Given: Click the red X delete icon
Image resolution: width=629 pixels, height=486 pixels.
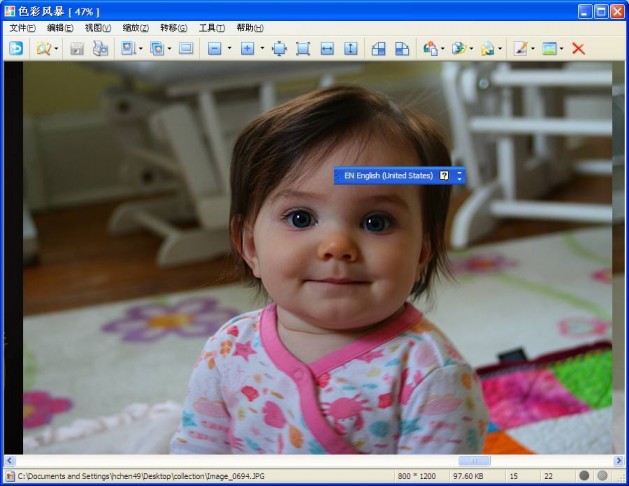Looking at the screenshot, I should 578,48.
